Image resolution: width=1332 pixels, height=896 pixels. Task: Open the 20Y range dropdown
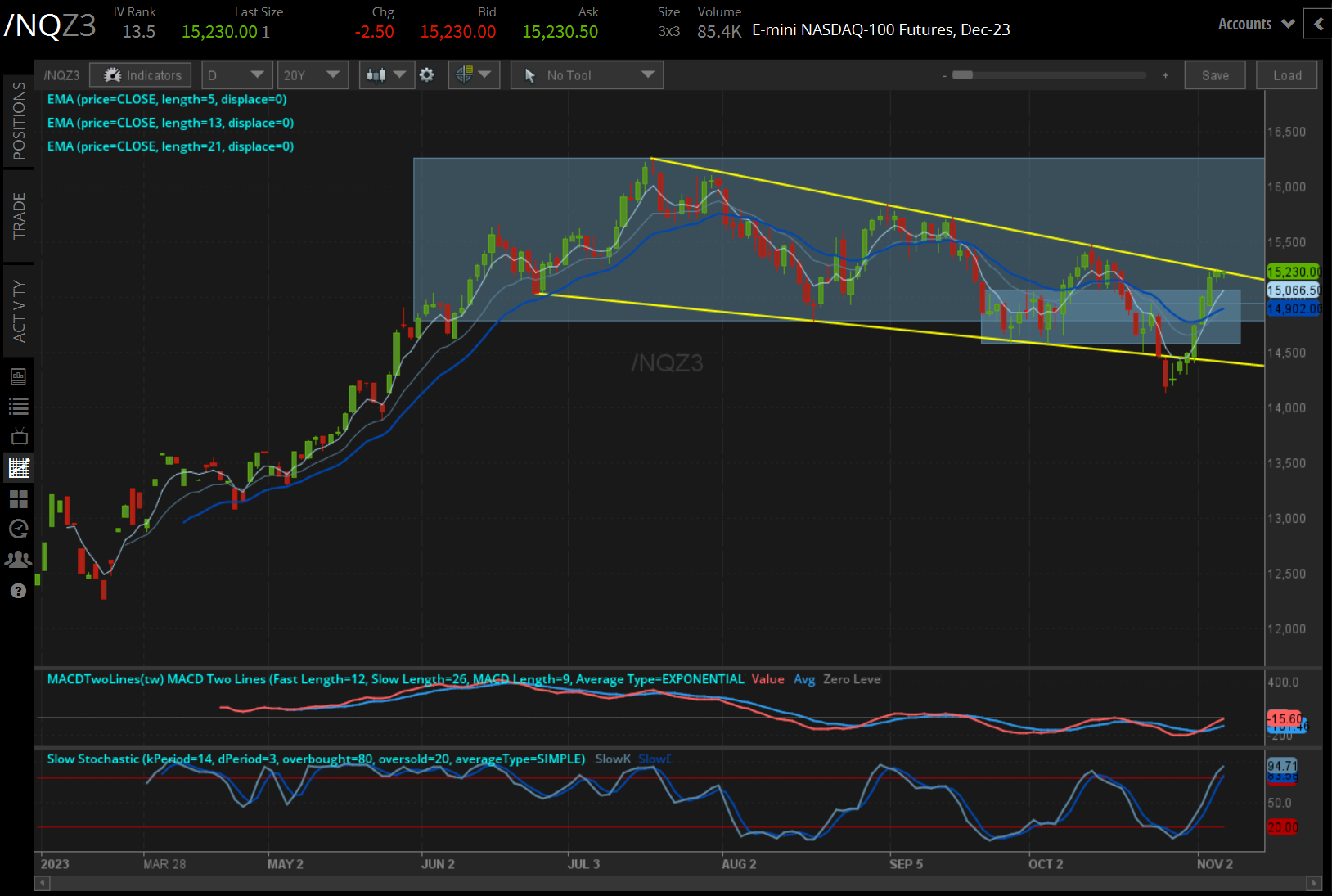pyautogui.click(x=313, y=74)
